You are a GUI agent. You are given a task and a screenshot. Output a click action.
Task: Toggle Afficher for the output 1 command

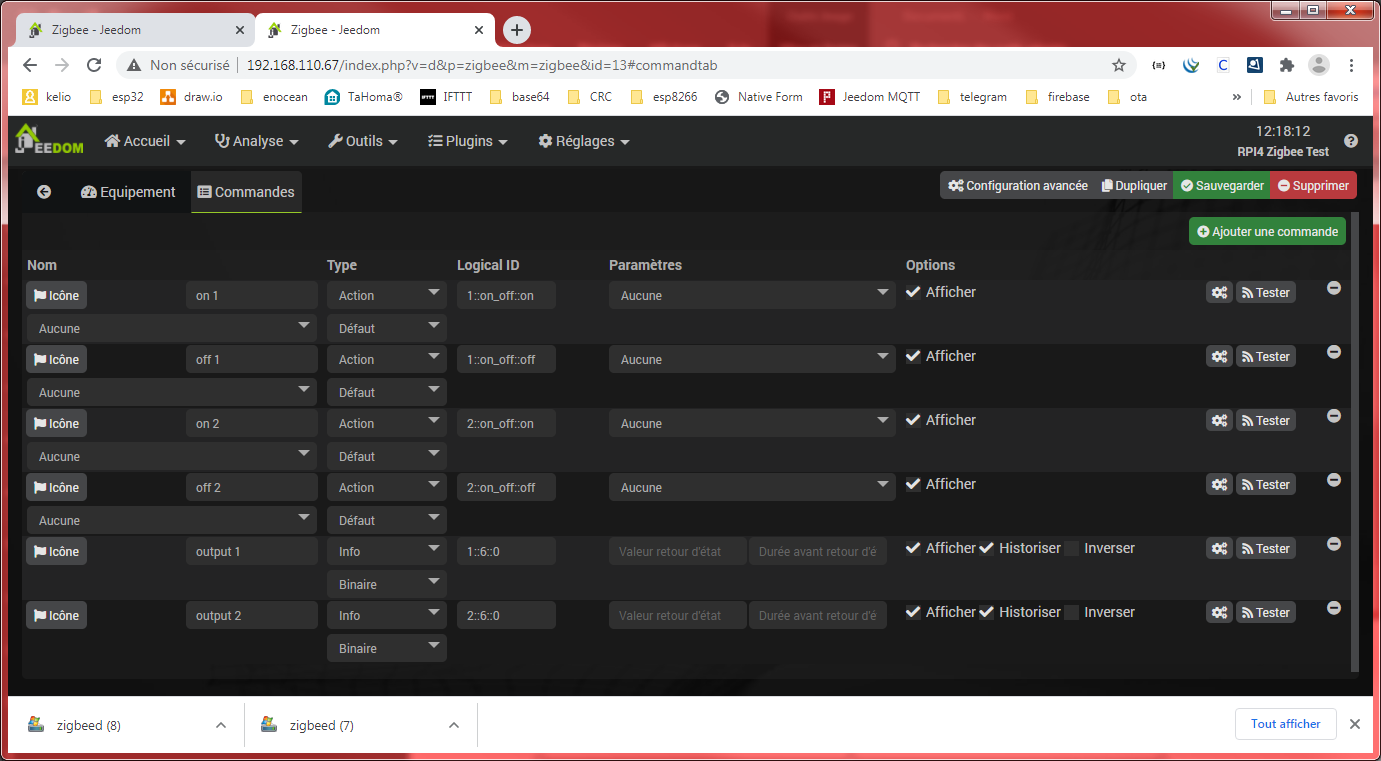click(x=913, y=548)
